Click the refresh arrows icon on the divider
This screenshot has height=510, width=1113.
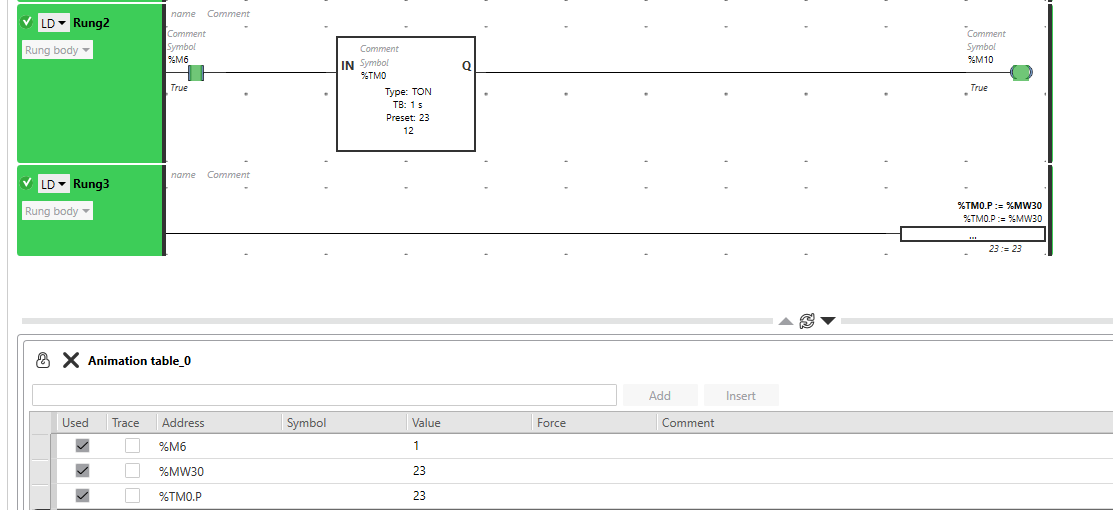[x=806, y=321]
